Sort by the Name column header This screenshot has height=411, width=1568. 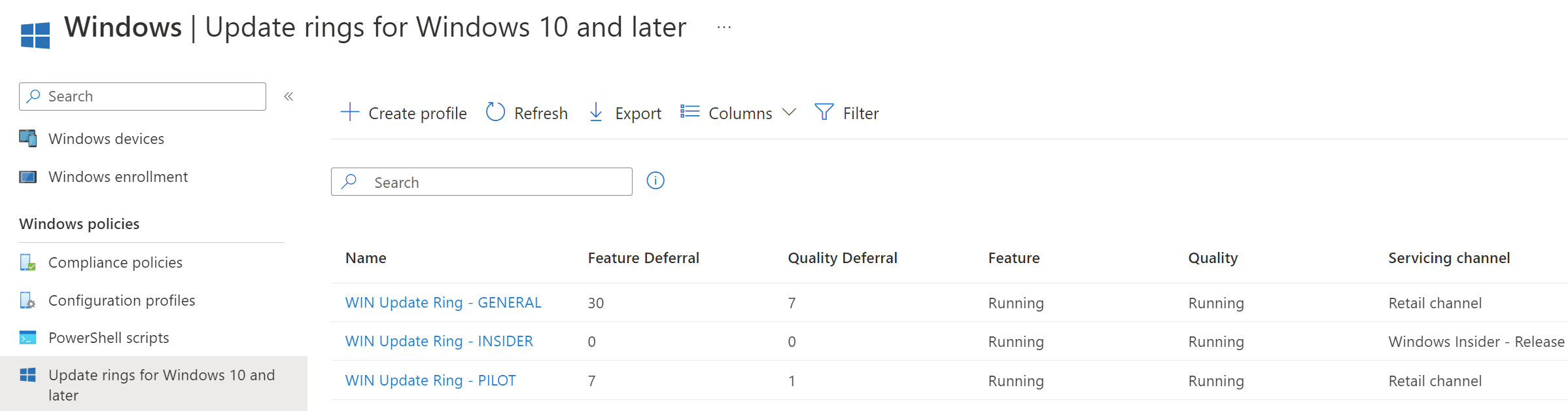[x=366, y=258]
